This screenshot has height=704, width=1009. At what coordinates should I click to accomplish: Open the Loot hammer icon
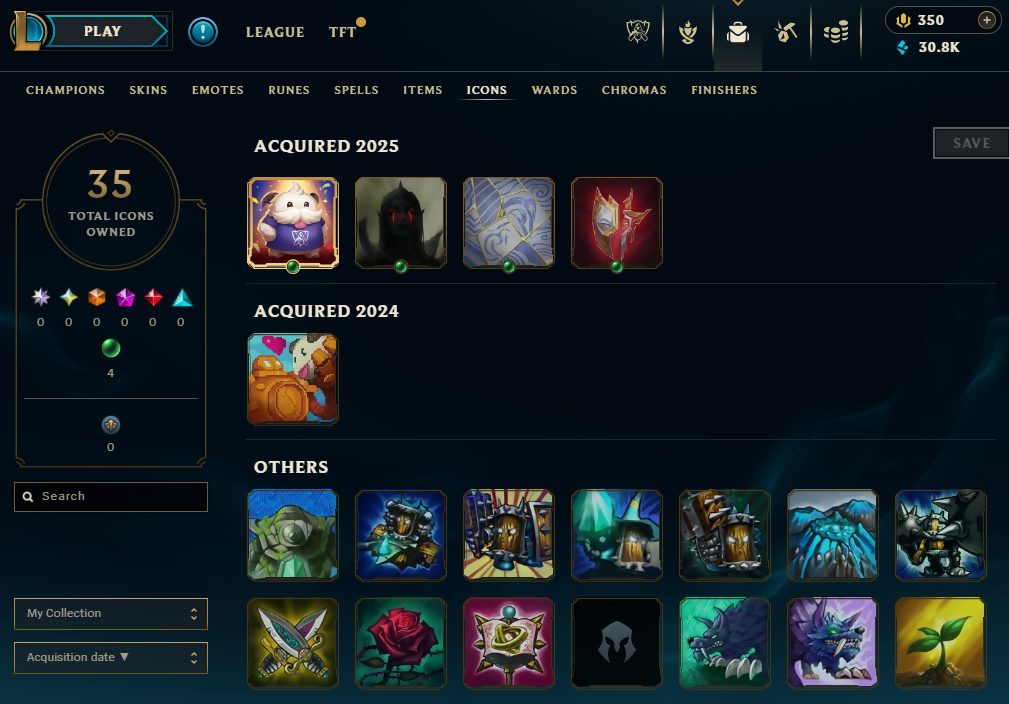[x=786, y=32]
